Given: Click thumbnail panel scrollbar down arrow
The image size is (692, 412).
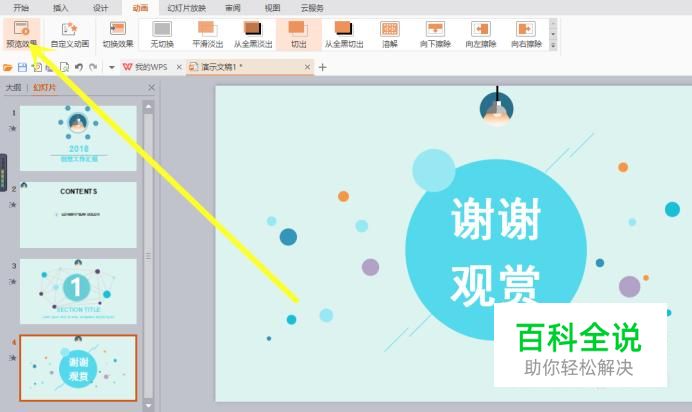Looking at the screenshot, I should [148, 405].
